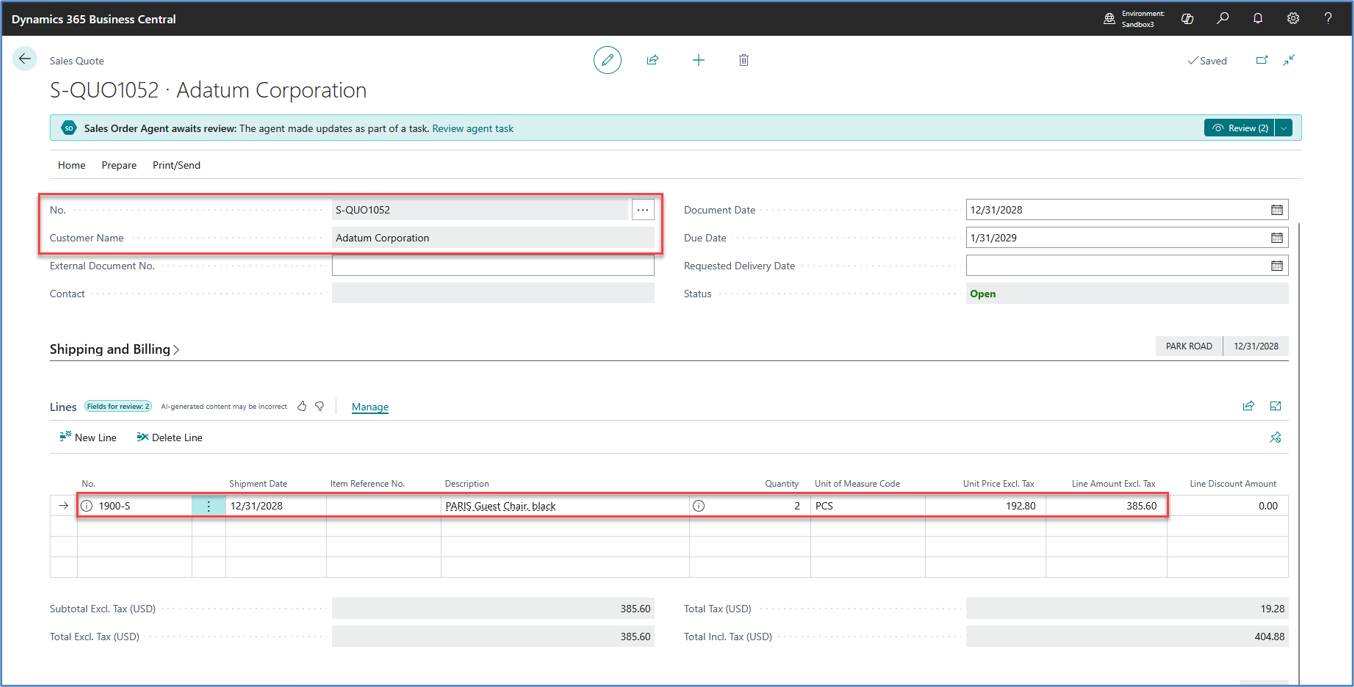Viewport: 1354px width, 687px height.
Task: Select the Shipment Date cell 12/31/2028
Action: [276, 506]
